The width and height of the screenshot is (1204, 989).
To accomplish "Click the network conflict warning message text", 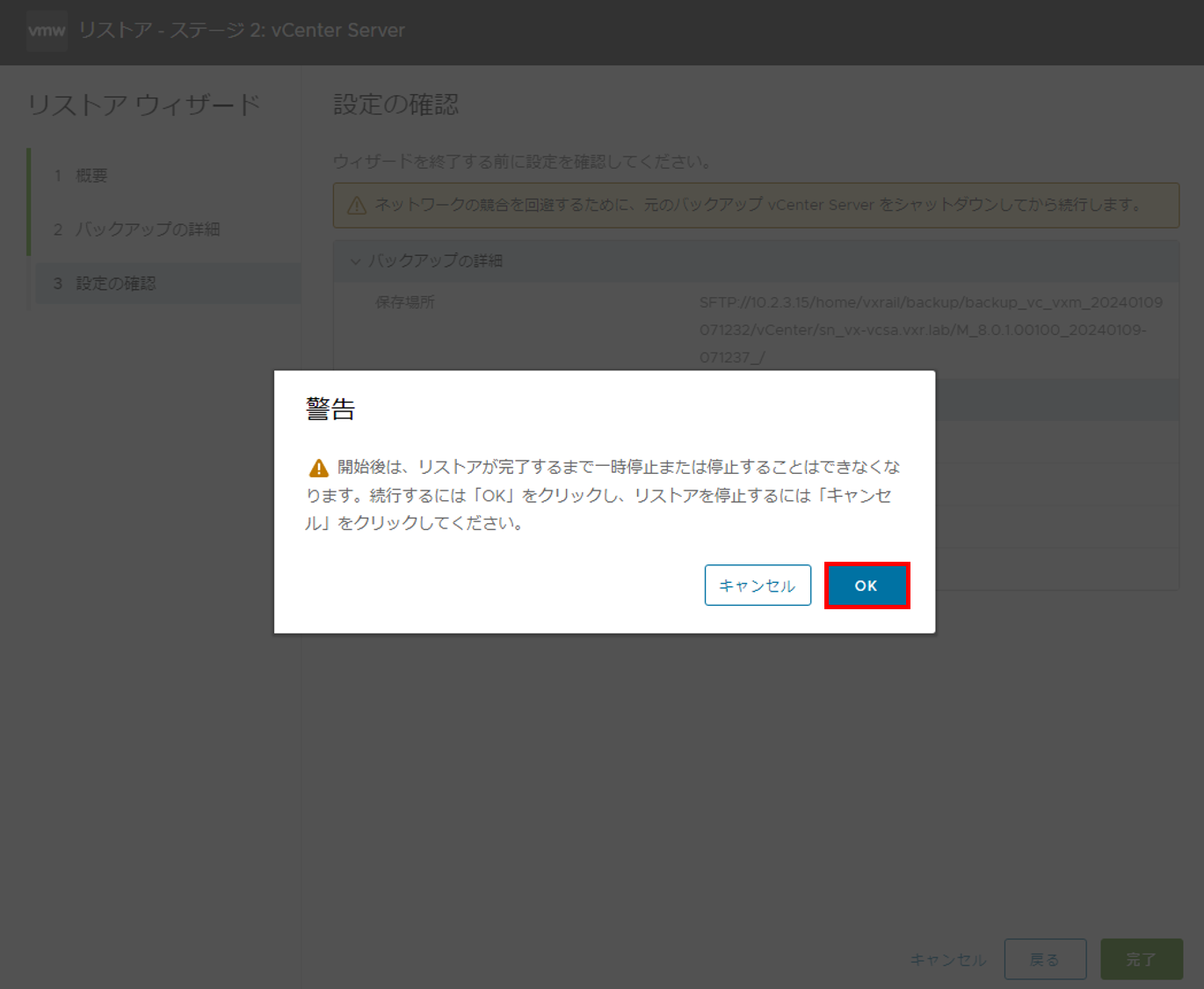I will click(760, 205).
